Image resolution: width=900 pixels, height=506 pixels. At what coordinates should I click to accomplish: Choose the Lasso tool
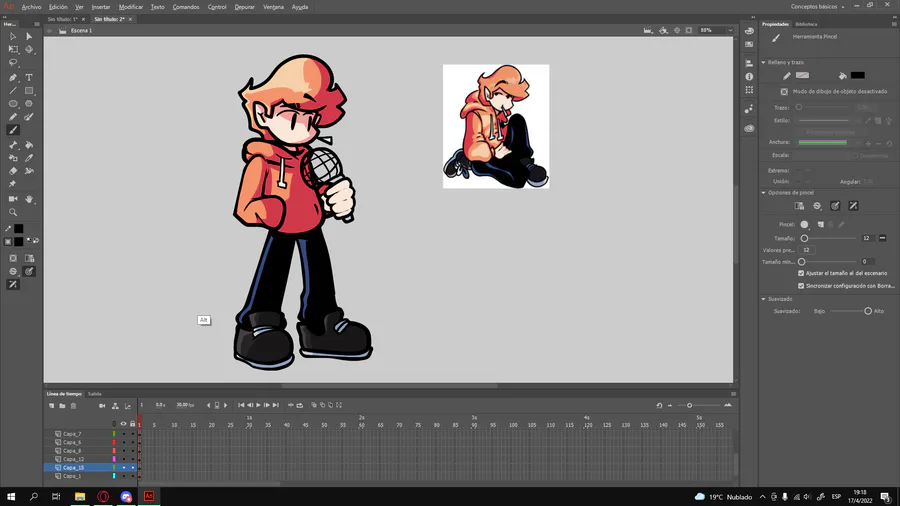(x=13, y=63)
